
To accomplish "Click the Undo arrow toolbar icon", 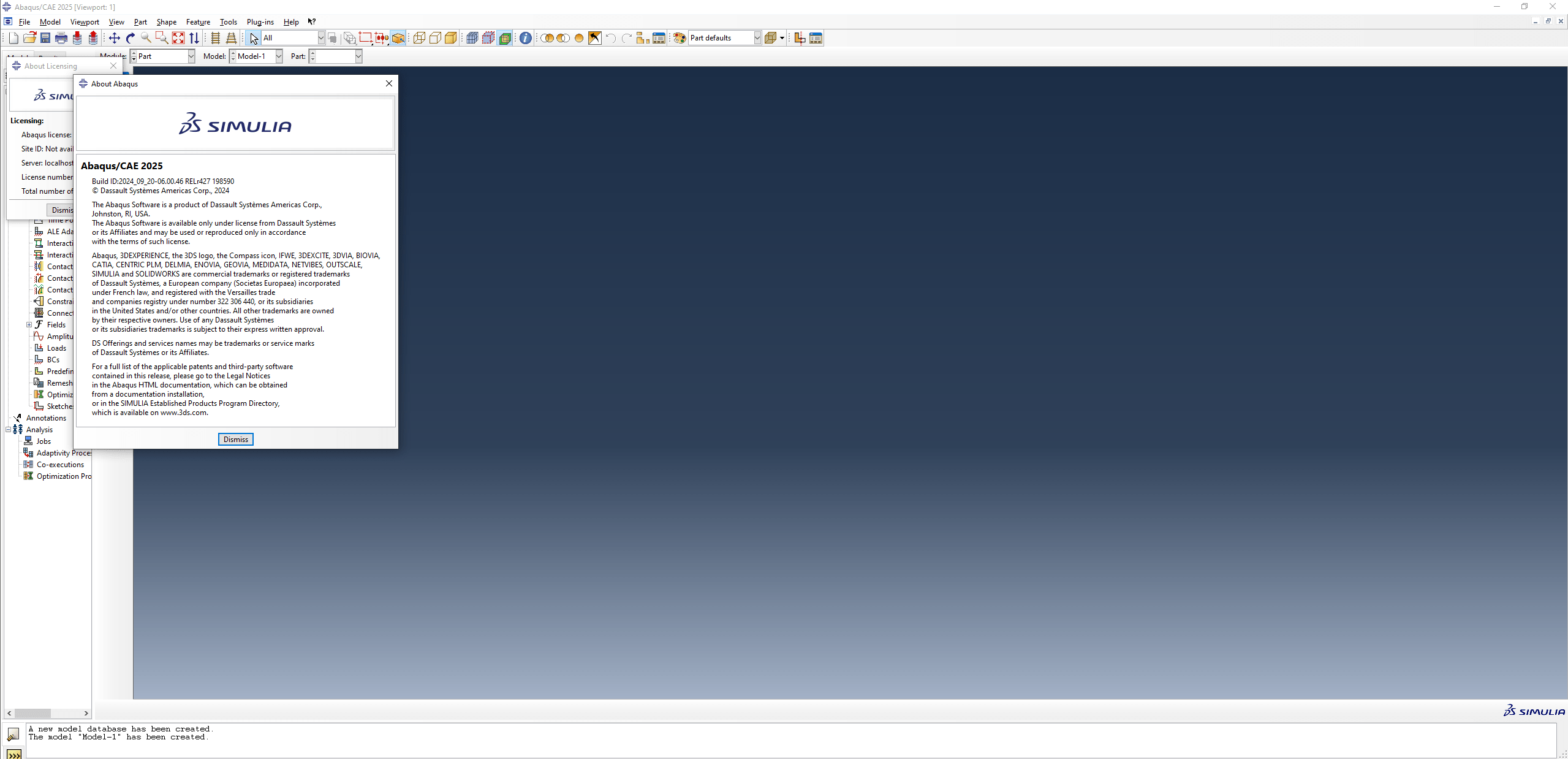I will pyautogui.click(x=611, y=38).
